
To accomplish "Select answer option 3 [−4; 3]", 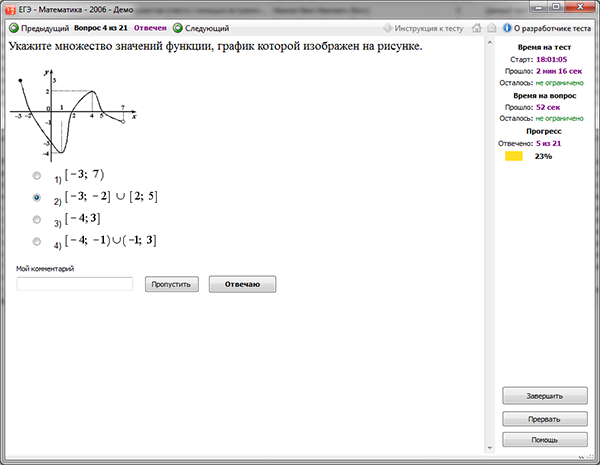I will click(x=37, y=219).
